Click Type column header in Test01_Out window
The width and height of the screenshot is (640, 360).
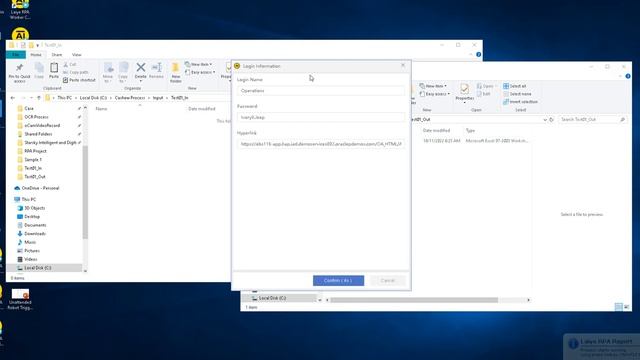tap(470, 131)
